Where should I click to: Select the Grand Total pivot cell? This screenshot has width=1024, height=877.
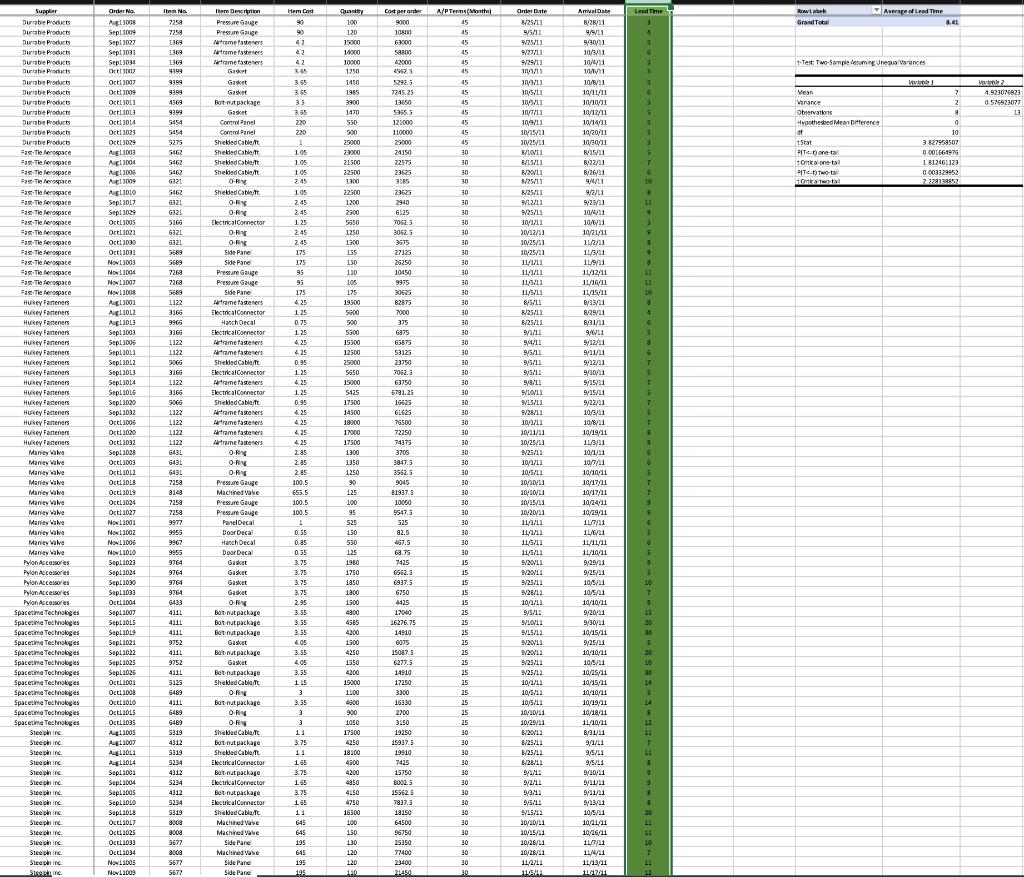(815, 22)
